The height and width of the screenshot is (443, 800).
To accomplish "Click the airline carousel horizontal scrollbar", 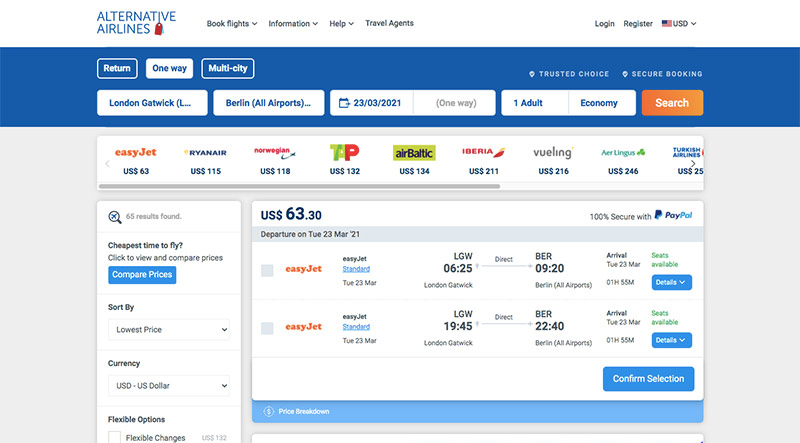I will coord(299,186).
